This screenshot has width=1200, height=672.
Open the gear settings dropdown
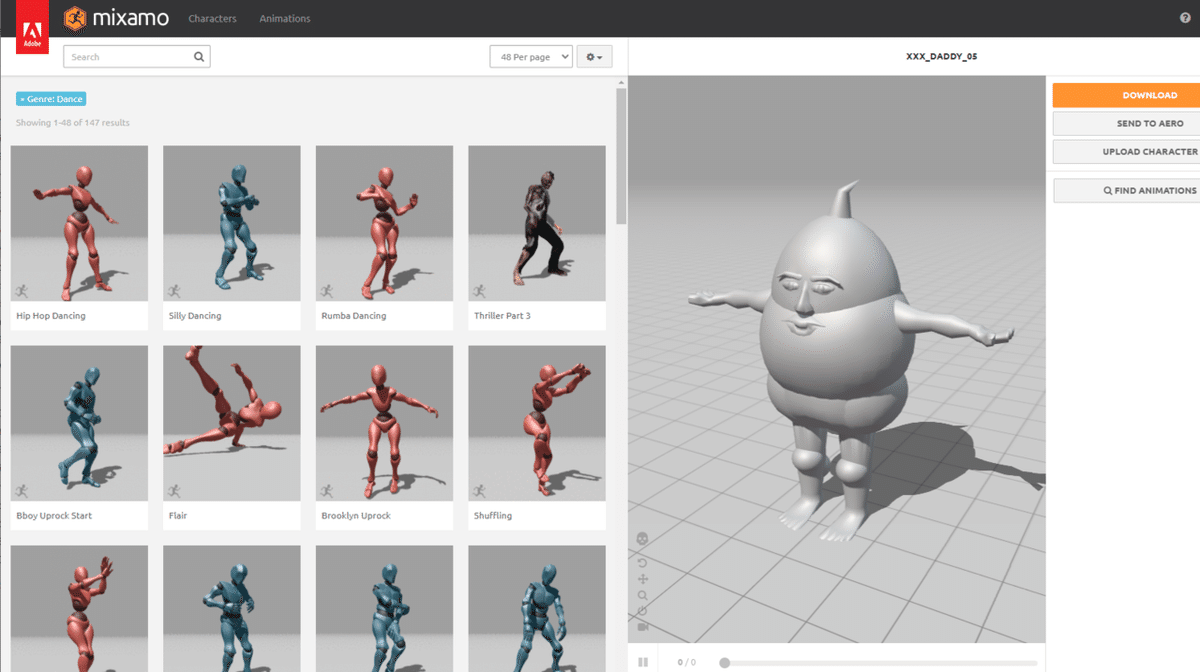594,57
